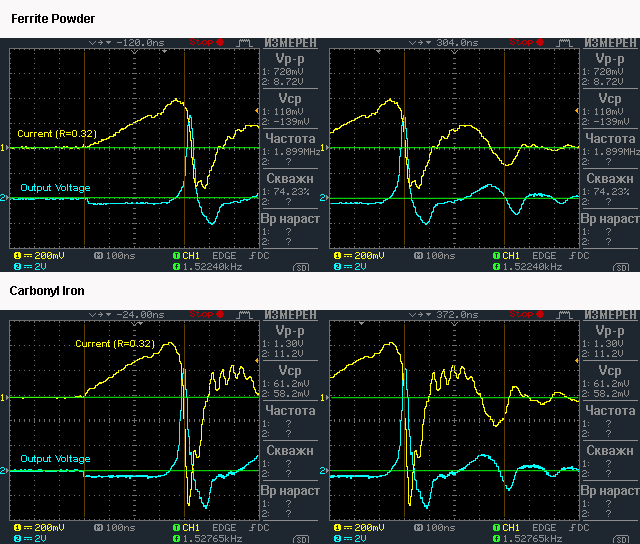Click the SD card icon in the left Ferrite Powder scope
This screenshot has width=640, height=544.
pyautogui.click(x=301, y=267)
